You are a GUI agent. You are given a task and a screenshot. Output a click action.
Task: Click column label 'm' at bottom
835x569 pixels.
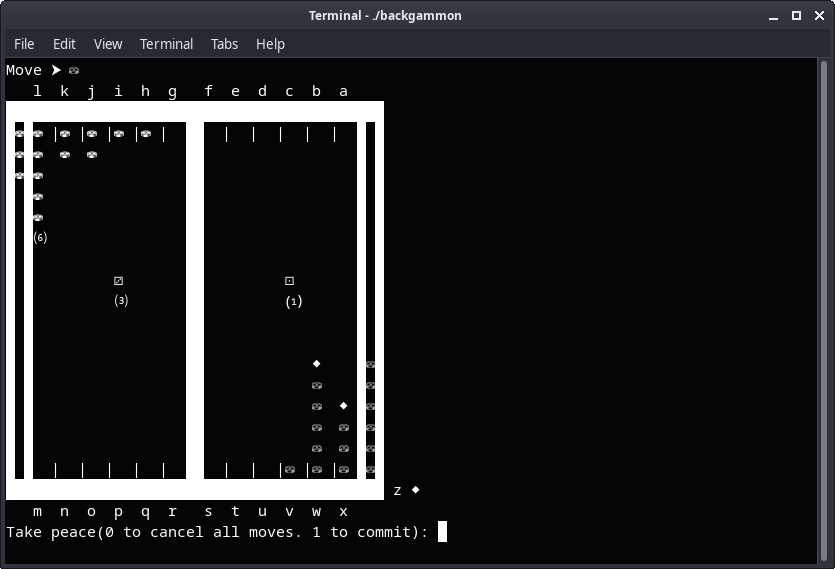(37, 512)
